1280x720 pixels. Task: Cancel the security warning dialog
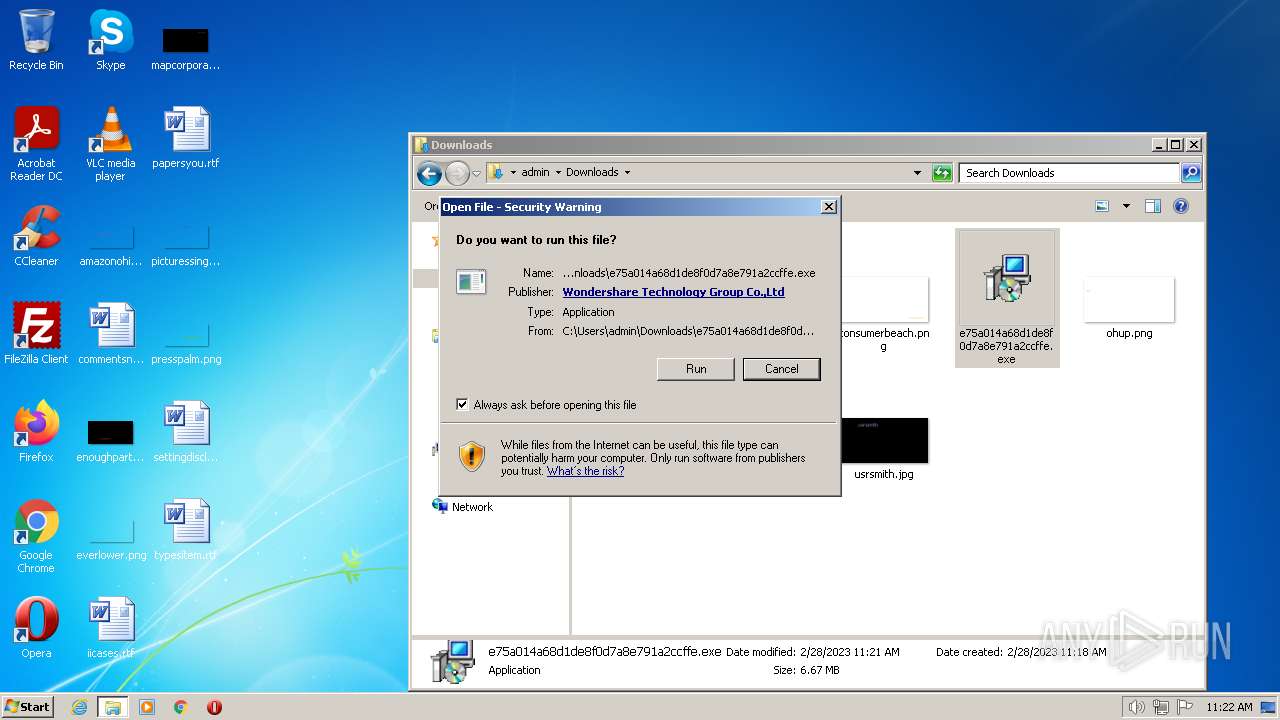point(782,369)
